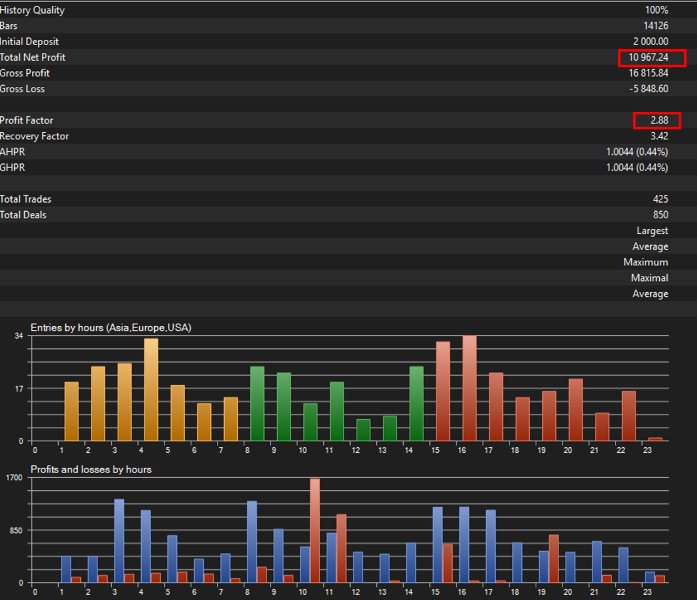Screen dimensions: 697x600
Task: Select the Gross Loss value -5 848.60
Action: [649, 89]
